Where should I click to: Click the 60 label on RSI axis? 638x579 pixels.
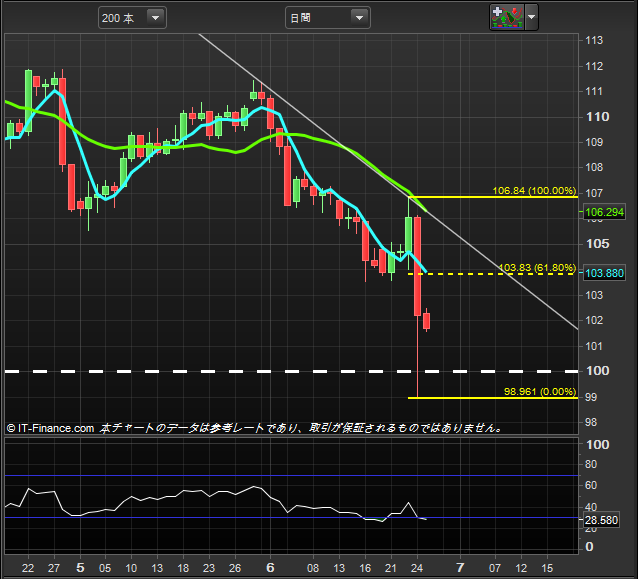(x=591, y=485)
